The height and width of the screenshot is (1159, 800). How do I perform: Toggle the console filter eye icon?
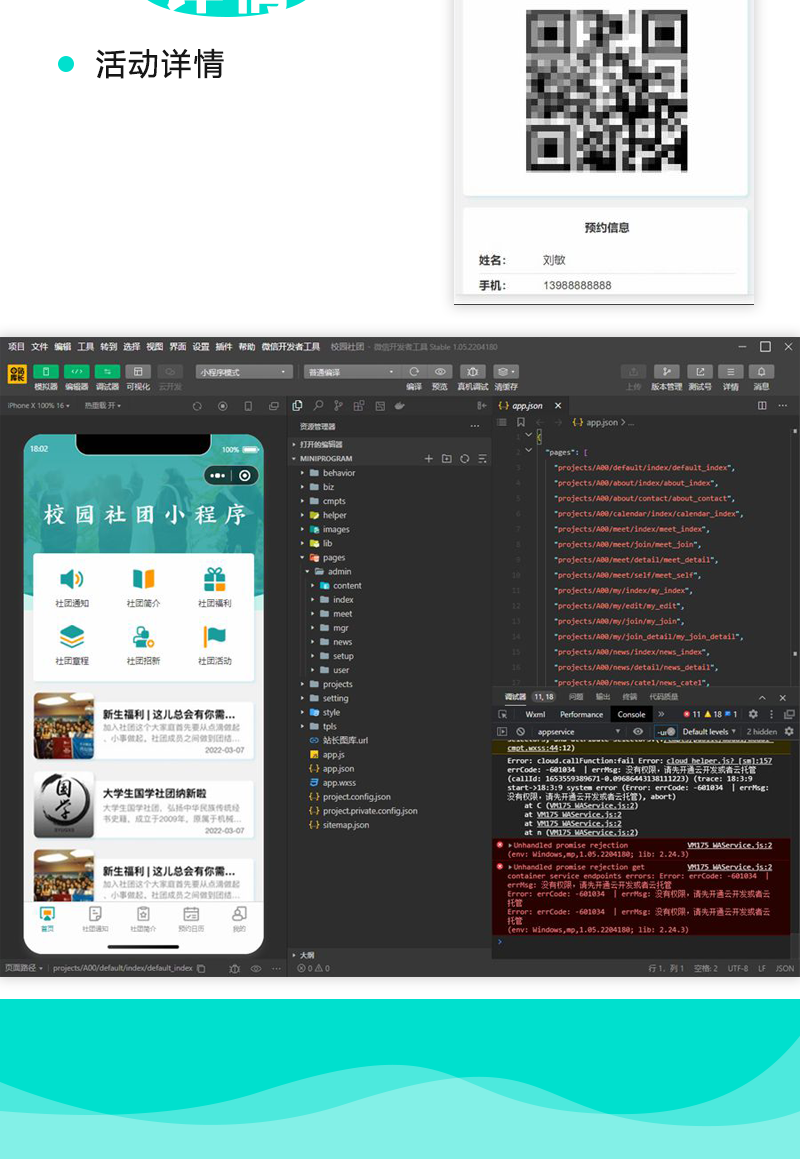click(x=638, y=730)
